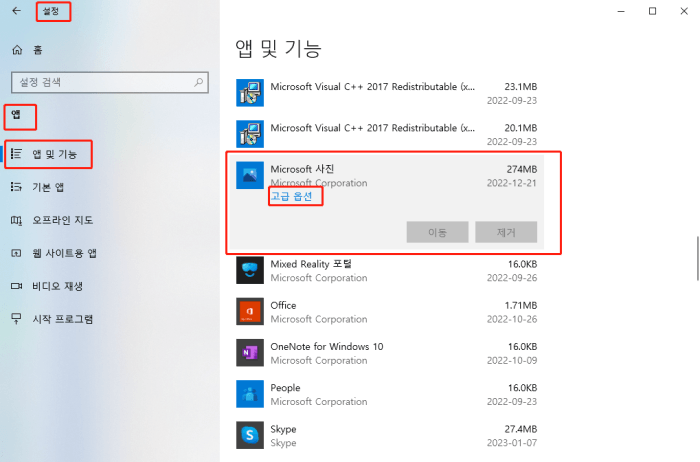700x462 pixels.
Task: Focus the 설정 검색 search box
Action: (x=110, y=82)
